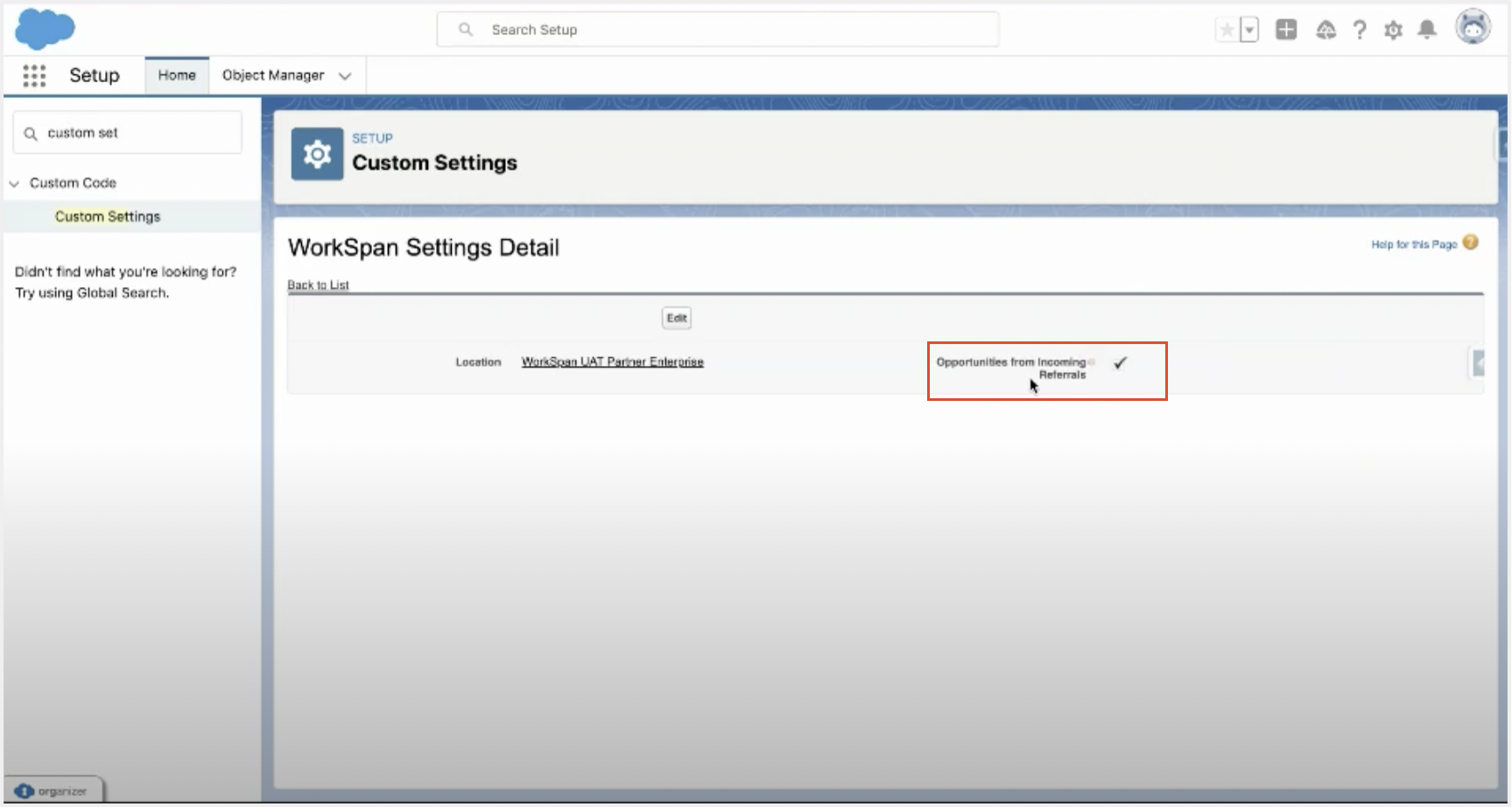Image resolution: width=1512 pixels, height=807 pixels.
Task: Open the Object Manager tab dropdown chevron
Action: pos(345,76)
